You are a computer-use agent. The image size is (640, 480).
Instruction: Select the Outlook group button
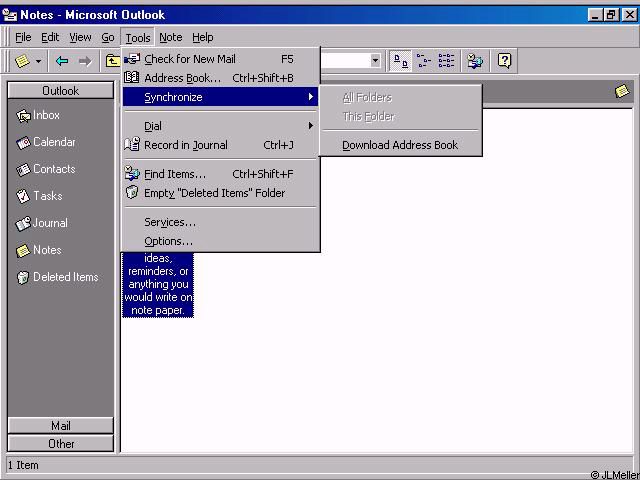point(61,91)
